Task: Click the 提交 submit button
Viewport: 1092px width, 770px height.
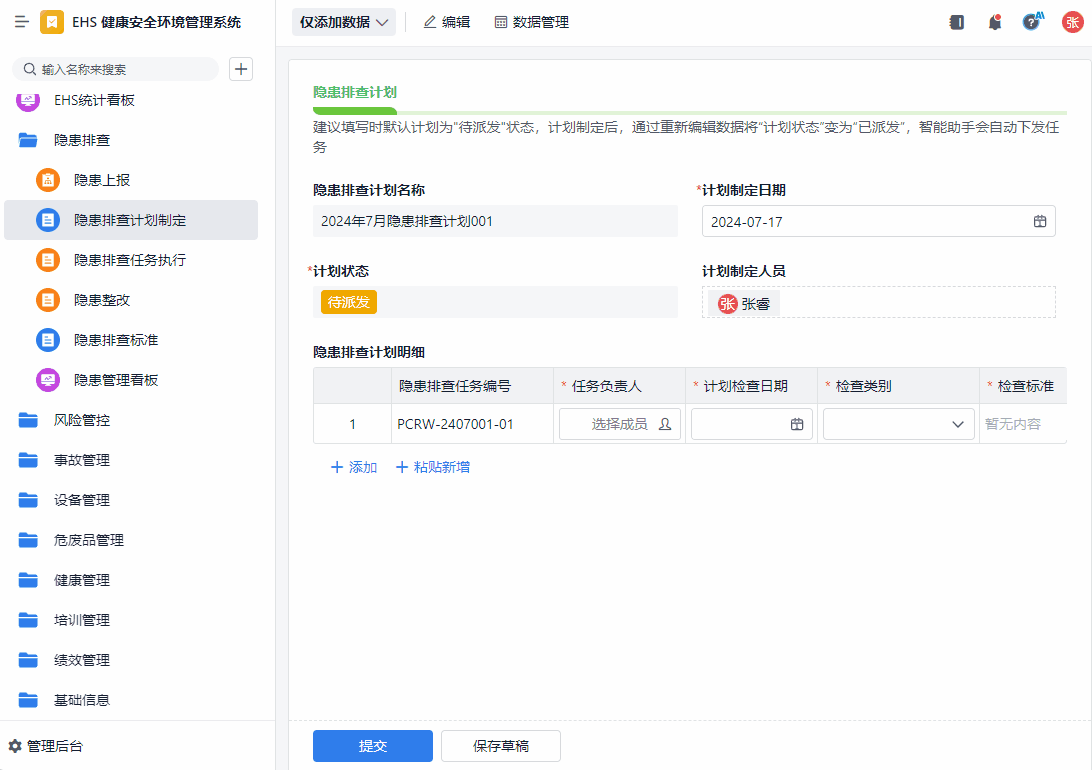Action: (373, 746)
